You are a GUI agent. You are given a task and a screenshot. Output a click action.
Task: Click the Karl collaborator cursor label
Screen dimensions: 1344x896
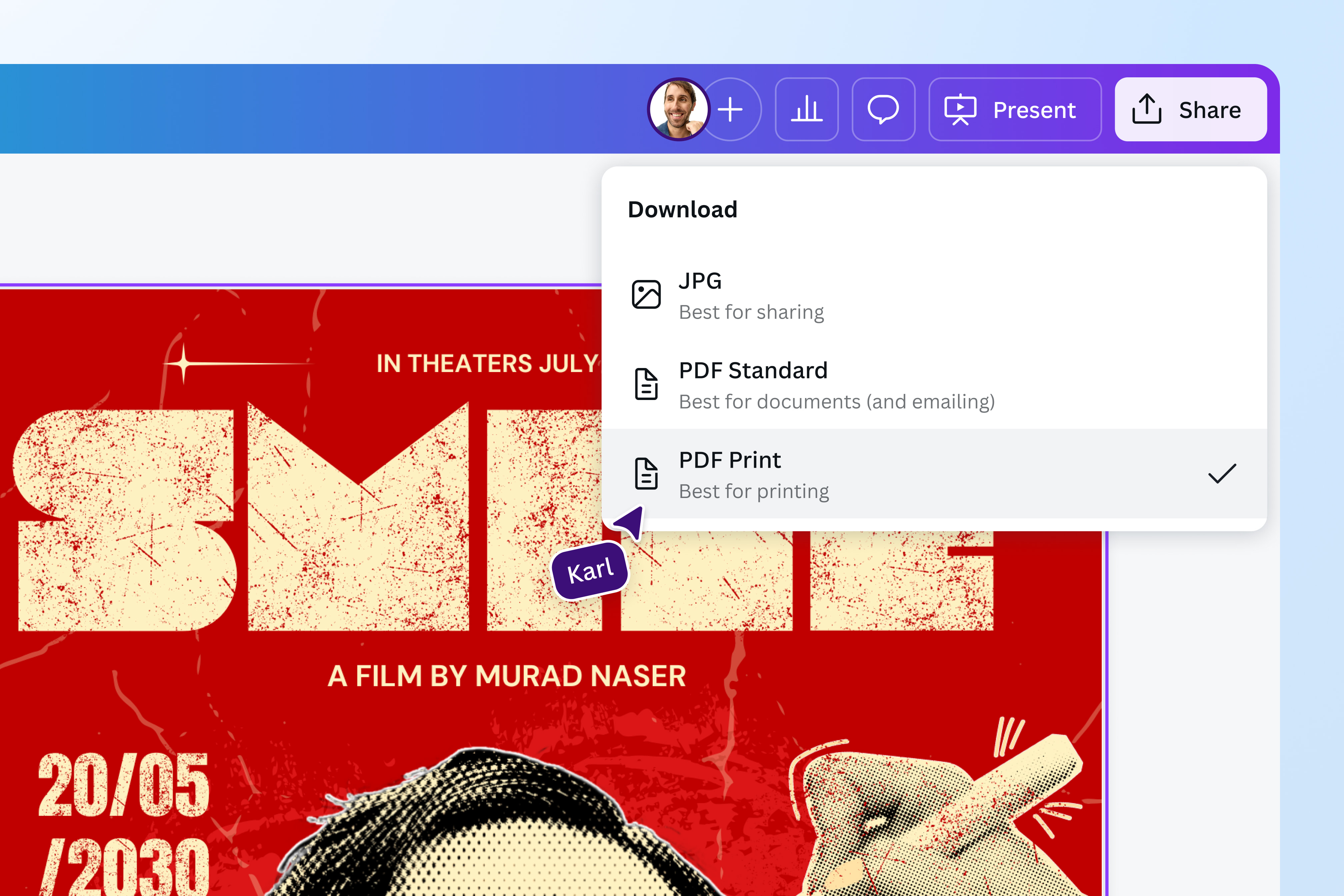[590, 570]
